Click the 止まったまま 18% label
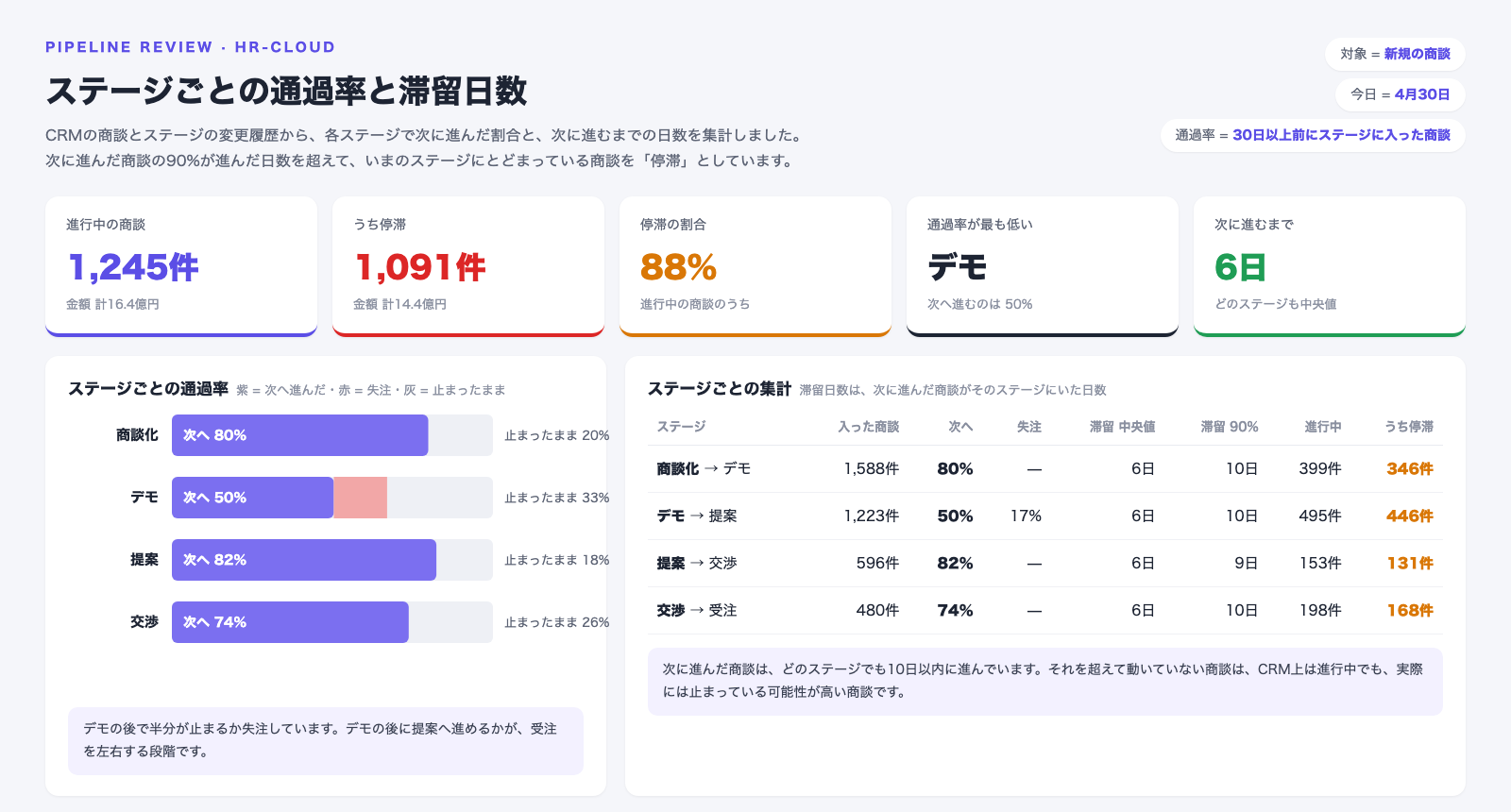1511x812 pixels. [x=556, y=560]
